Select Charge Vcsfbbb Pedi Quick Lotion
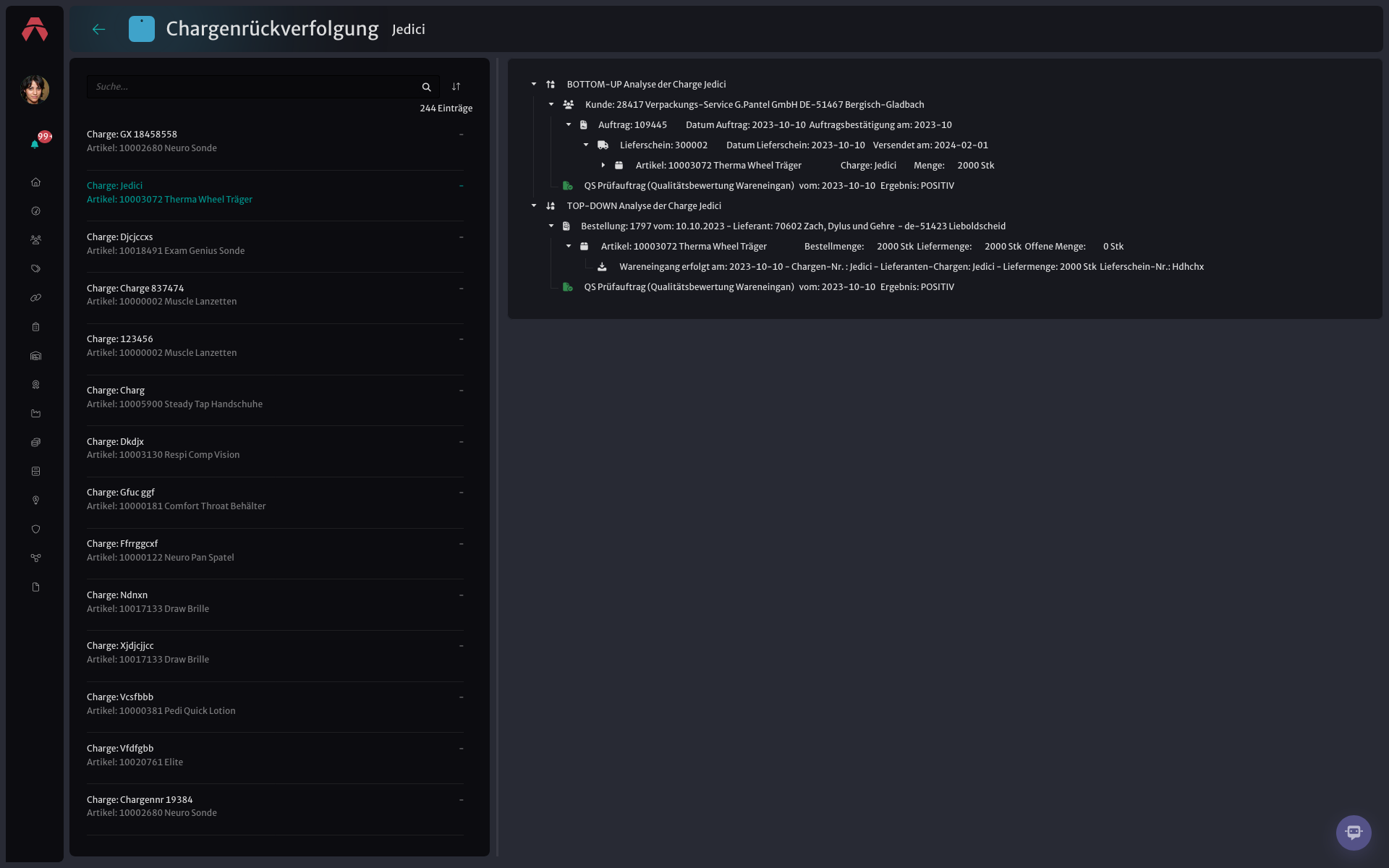Viewport: 1389px width, 868px height. 275,704
